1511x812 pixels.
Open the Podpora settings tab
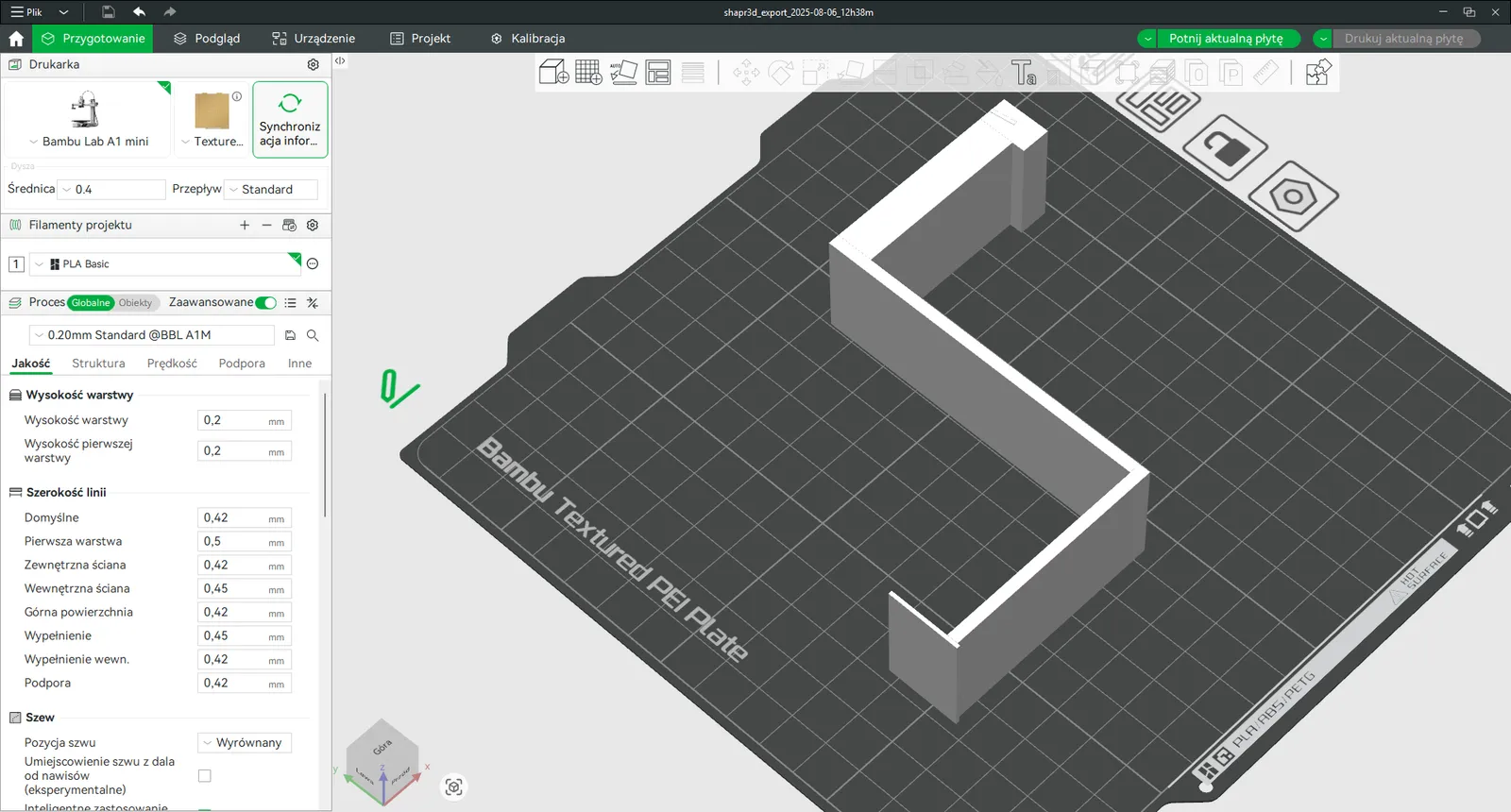pos(242,364)
